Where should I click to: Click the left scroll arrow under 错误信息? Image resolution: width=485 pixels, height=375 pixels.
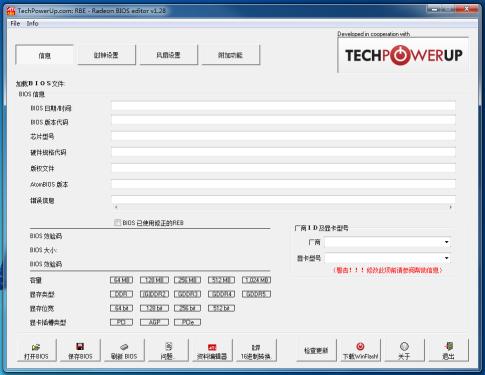pyautogui.click(x=116, y=207)
